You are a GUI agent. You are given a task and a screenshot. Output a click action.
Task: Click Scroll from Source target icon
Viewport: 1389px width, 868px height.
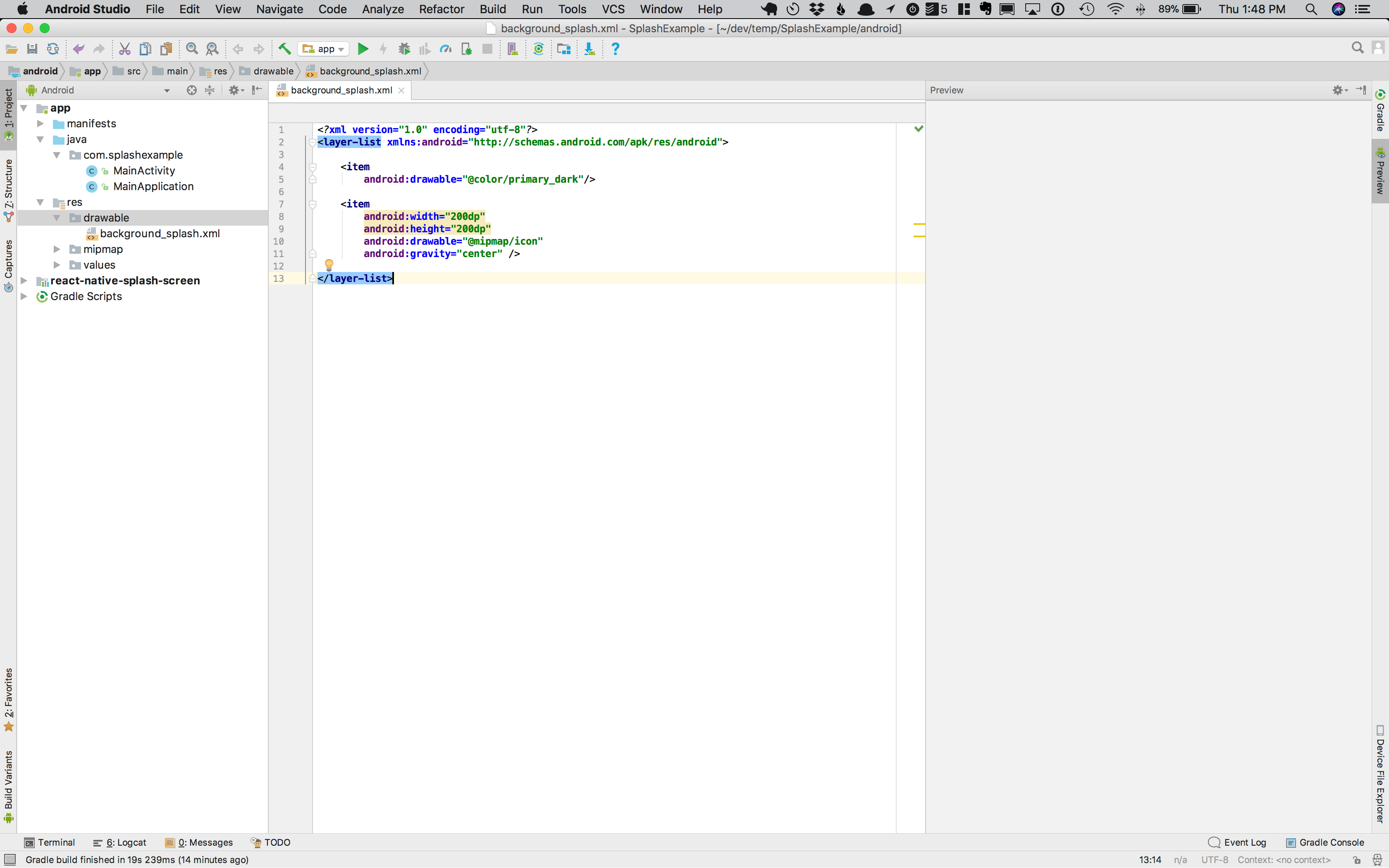point(192,90)
